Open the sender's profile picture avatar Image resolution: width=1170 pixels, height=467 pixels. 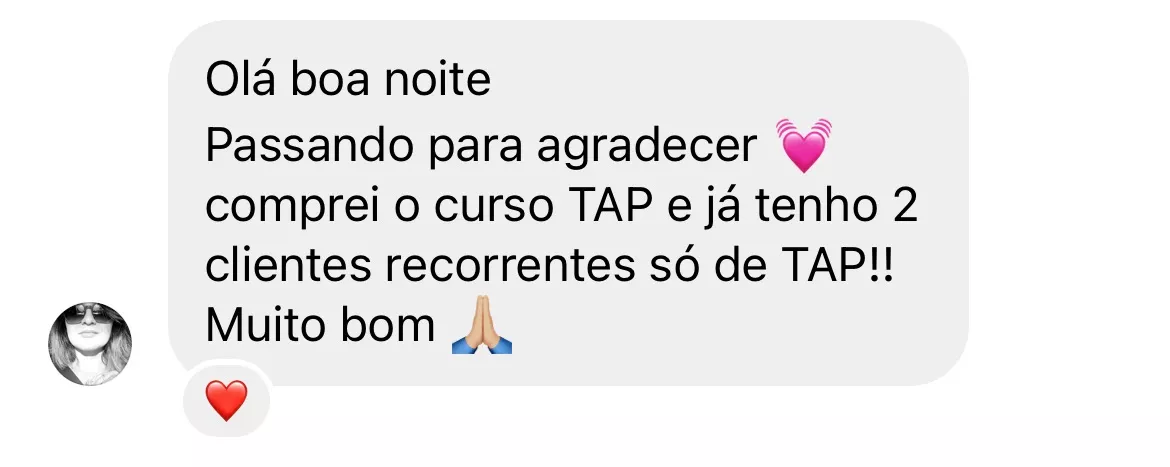click(90, 344)
